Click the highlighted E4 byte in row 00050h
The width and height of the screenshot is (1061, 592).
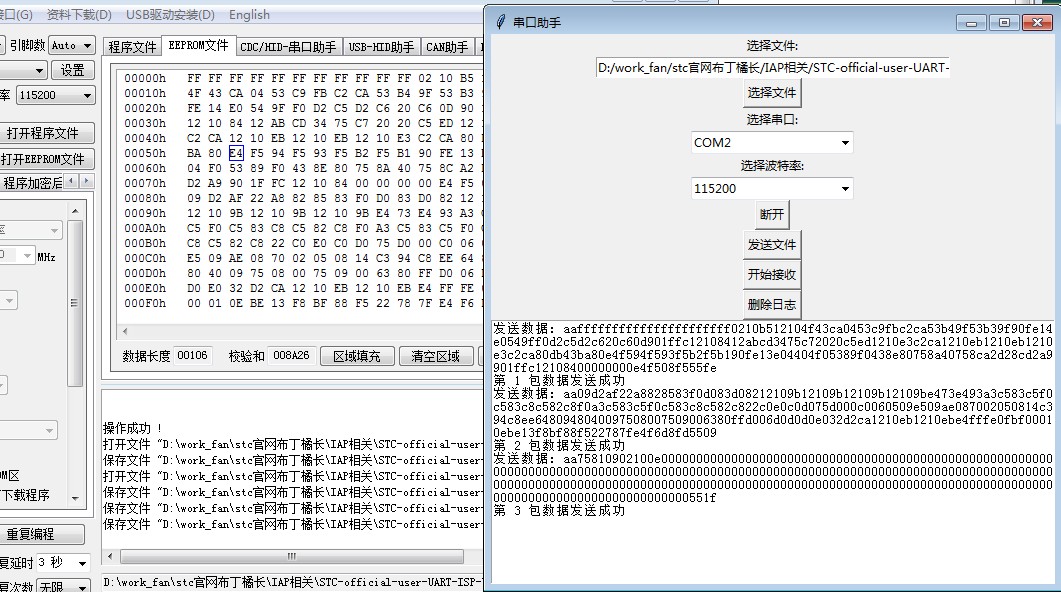point(236,153)
